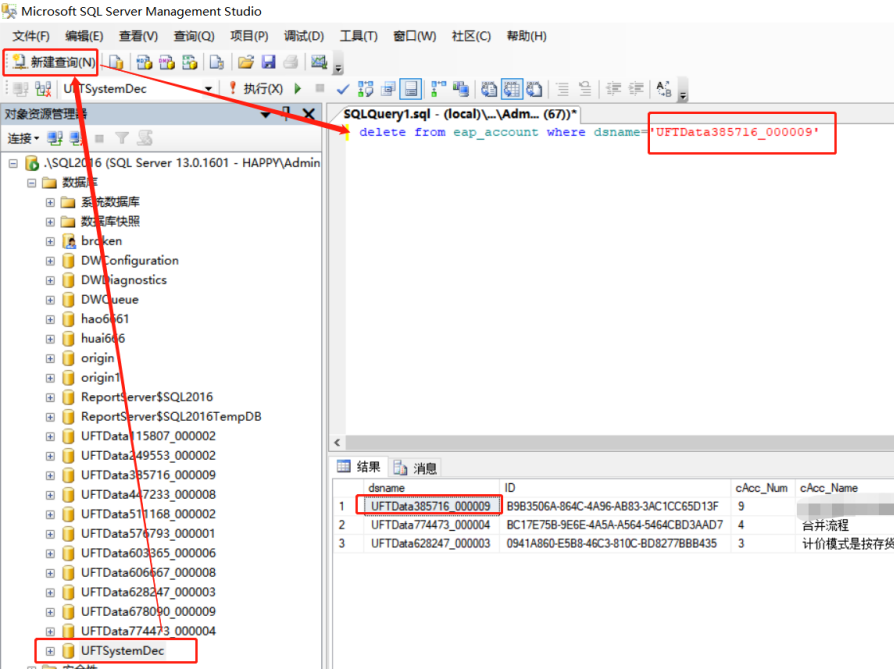Click the Change Connection icon
Viewport: 894px width, 669px height.
click(x=43, y=89)
